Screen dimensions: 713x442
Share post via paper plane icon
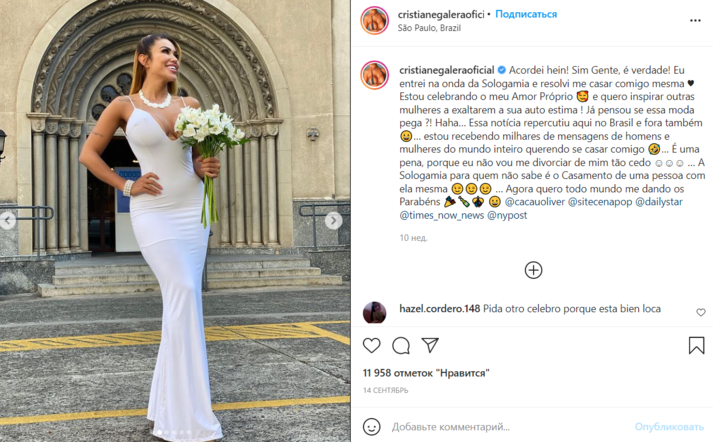click(x=430, y=345)
